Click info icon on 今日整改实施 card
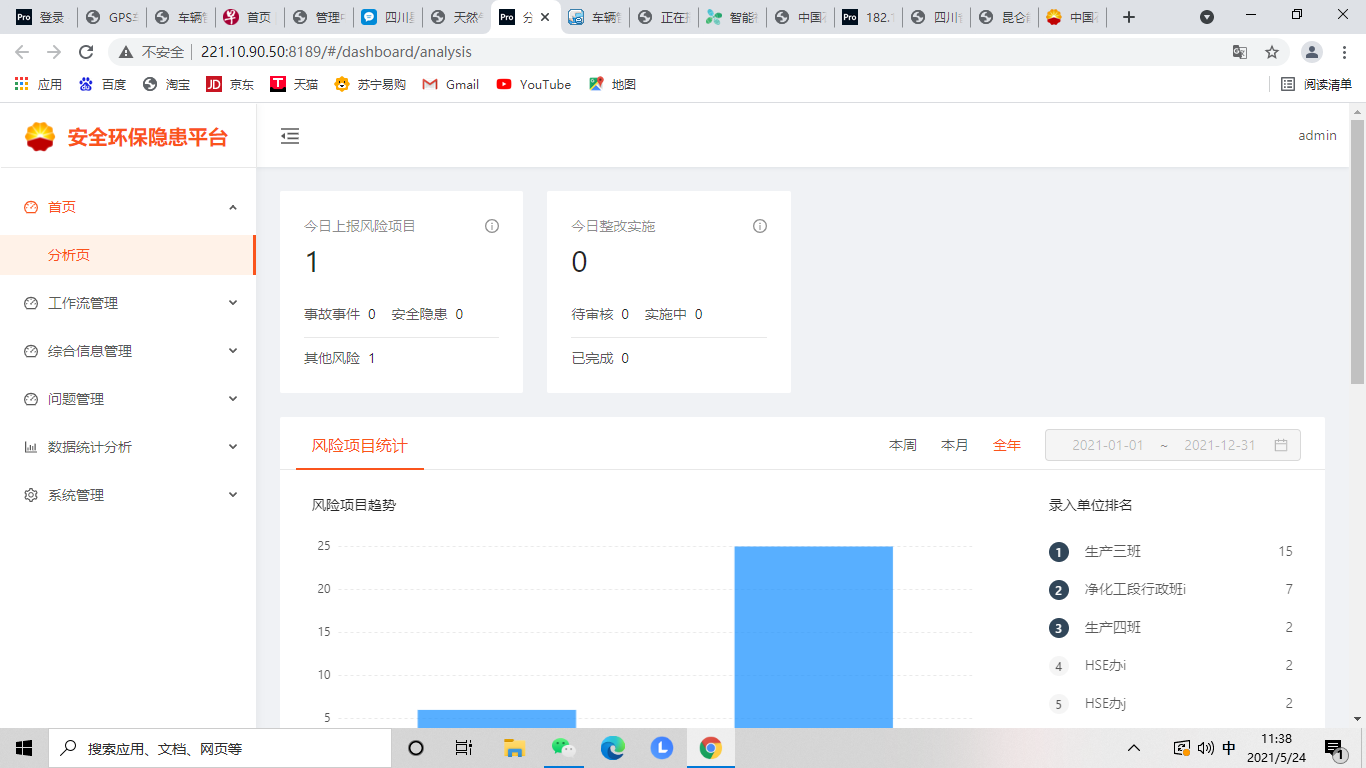The height and width of the screenshot is (768, 1366). tap(760, 226)
